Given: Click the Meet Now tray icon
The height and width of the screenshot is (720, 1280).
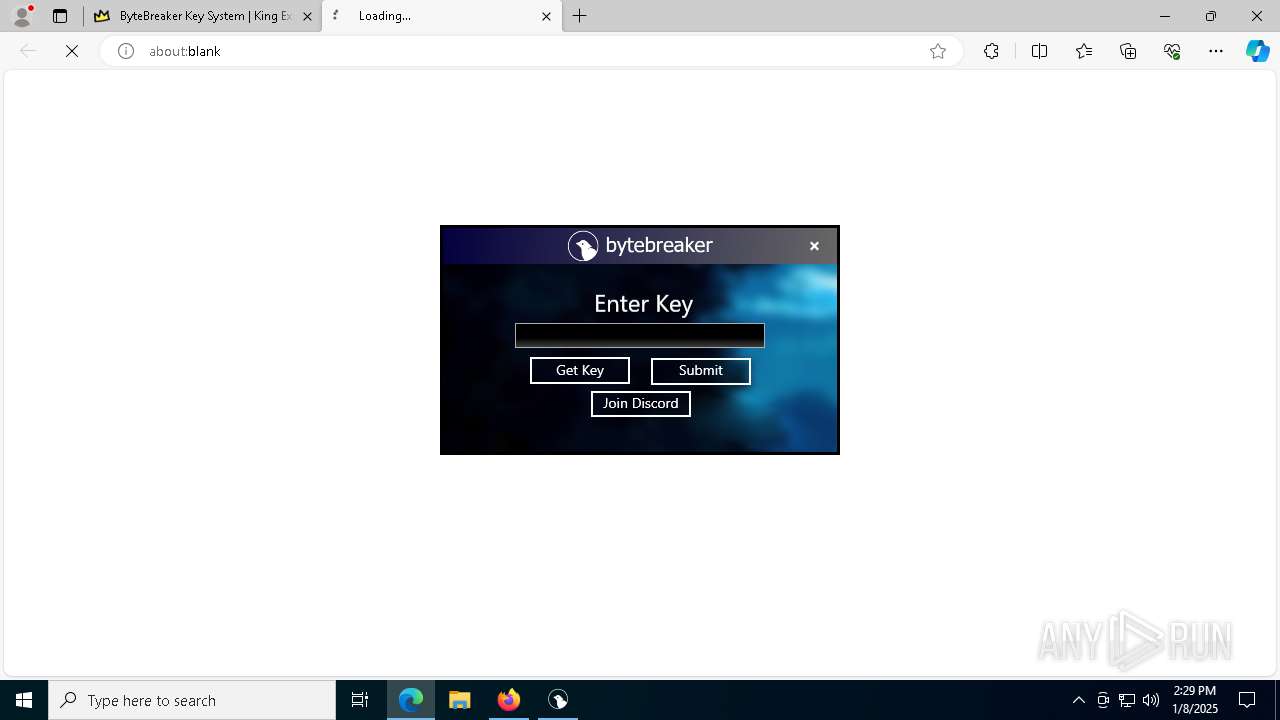Looking at the screenshot, I should [x=1103, y=700].
